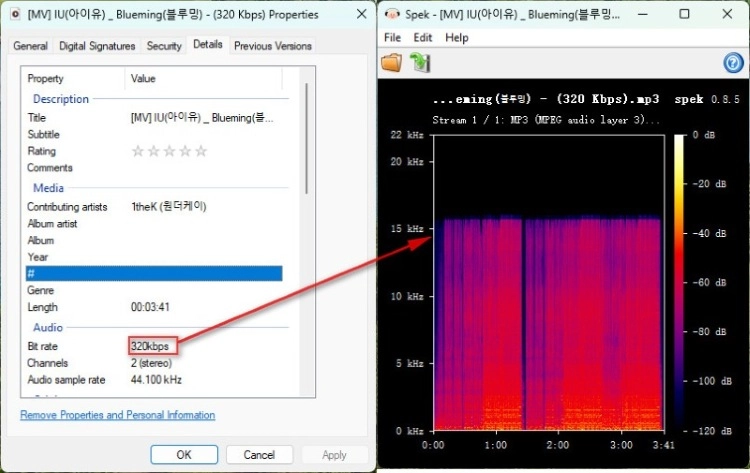Switch to the General tab

[x=31, y=46]
